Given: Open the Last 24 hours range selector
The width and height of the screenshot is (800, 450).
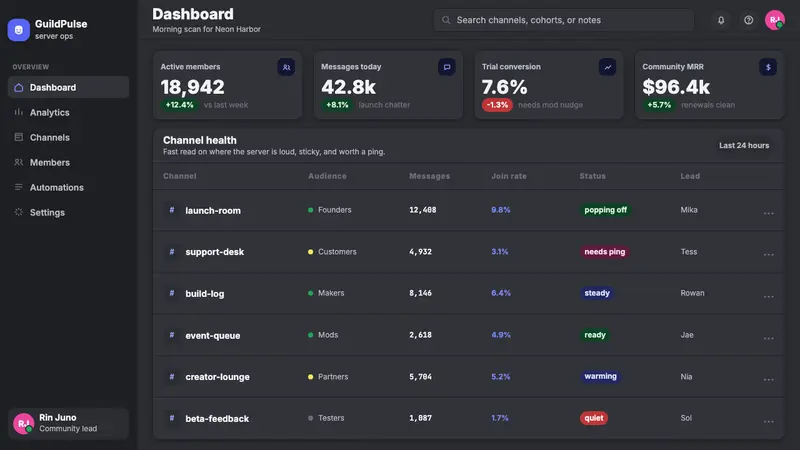Looking at the screenshot, I should click(744, 145).
